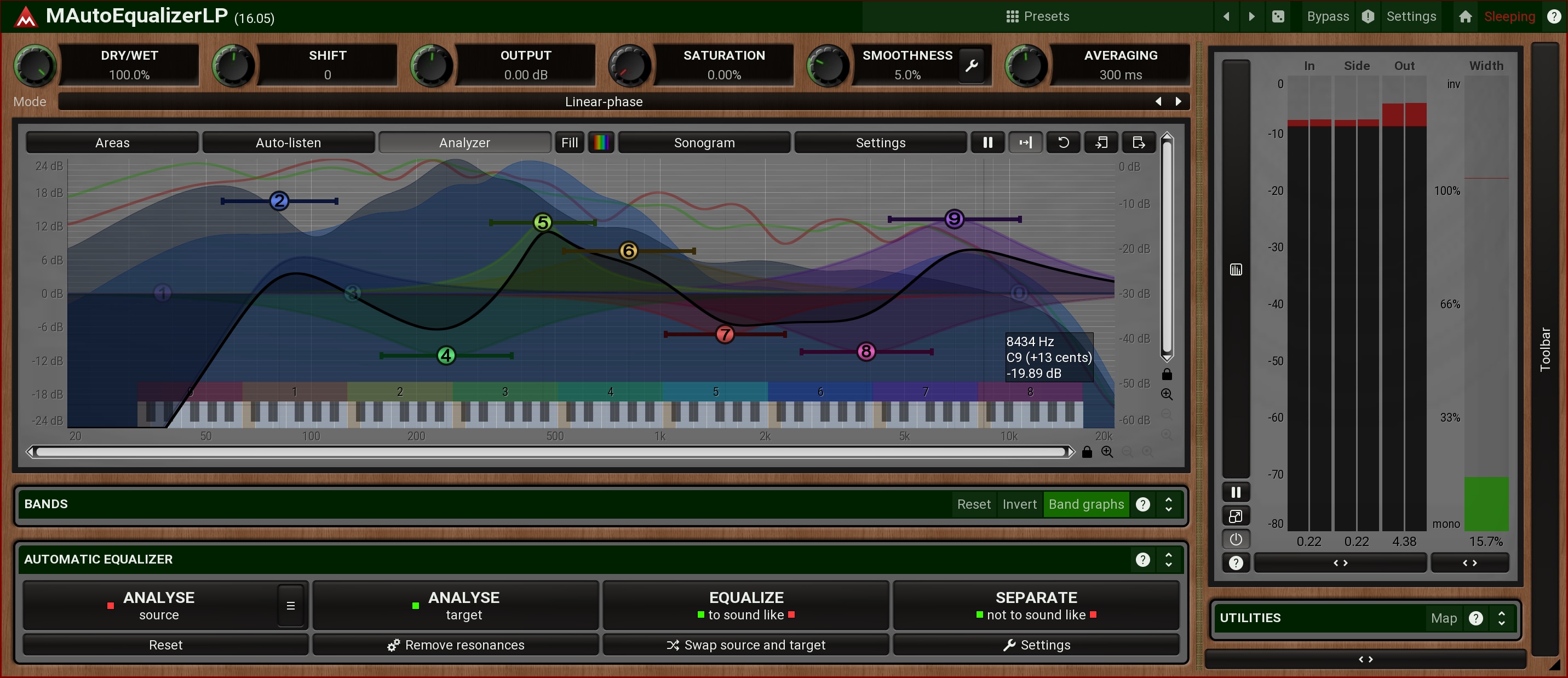The image size is (1568, 678).
Task: Select EQ band 8 node
Action: click(x=866, y=352)
